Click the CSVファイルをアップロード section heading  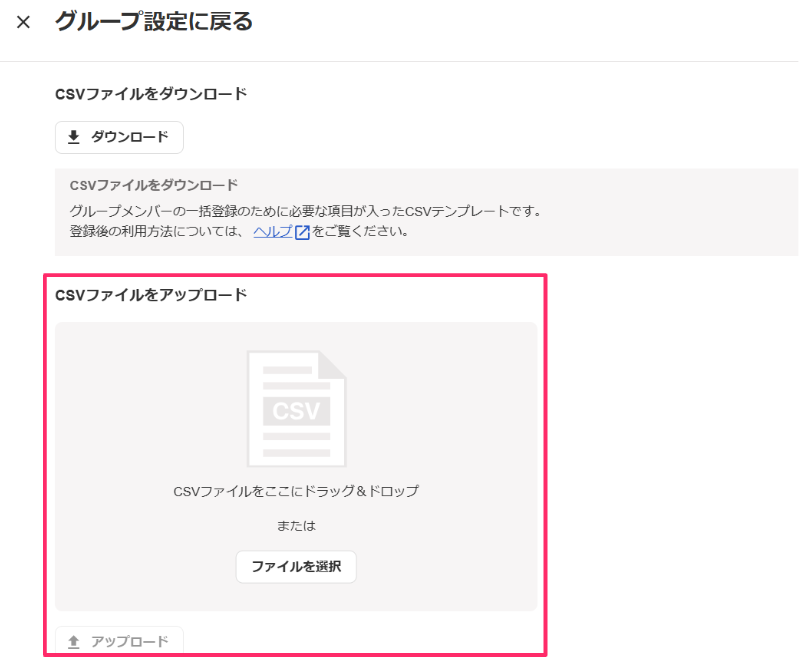(151, 295)
